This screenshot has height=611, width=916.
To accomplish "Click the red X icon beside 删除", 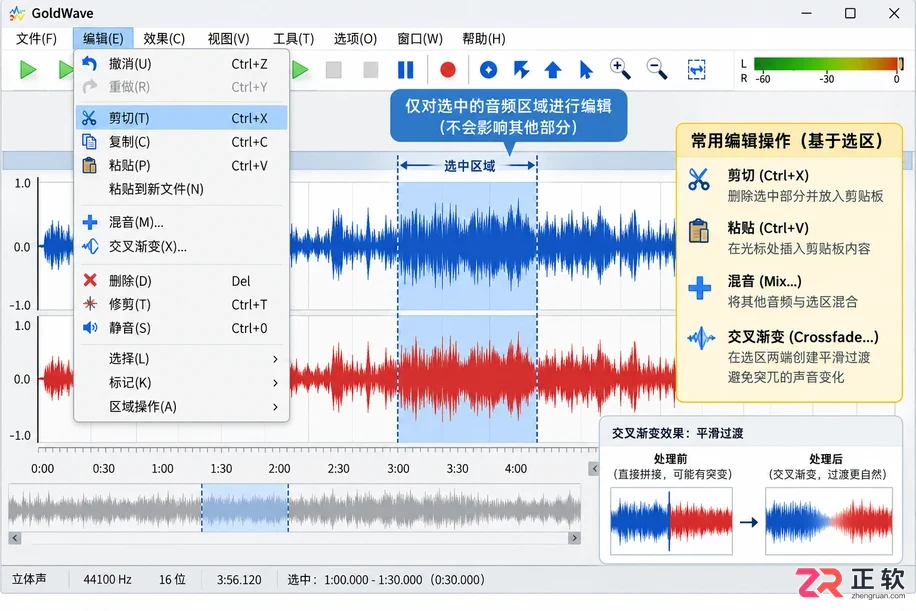I will click(90, 280).
